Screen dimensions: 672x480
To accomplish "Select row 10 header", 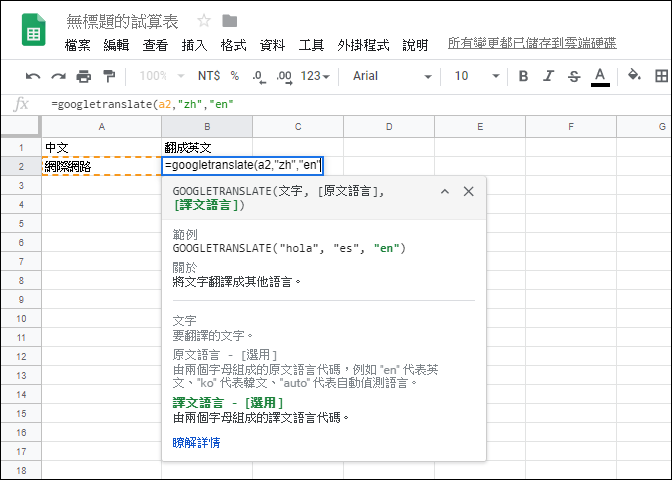I will click(21, 318).
